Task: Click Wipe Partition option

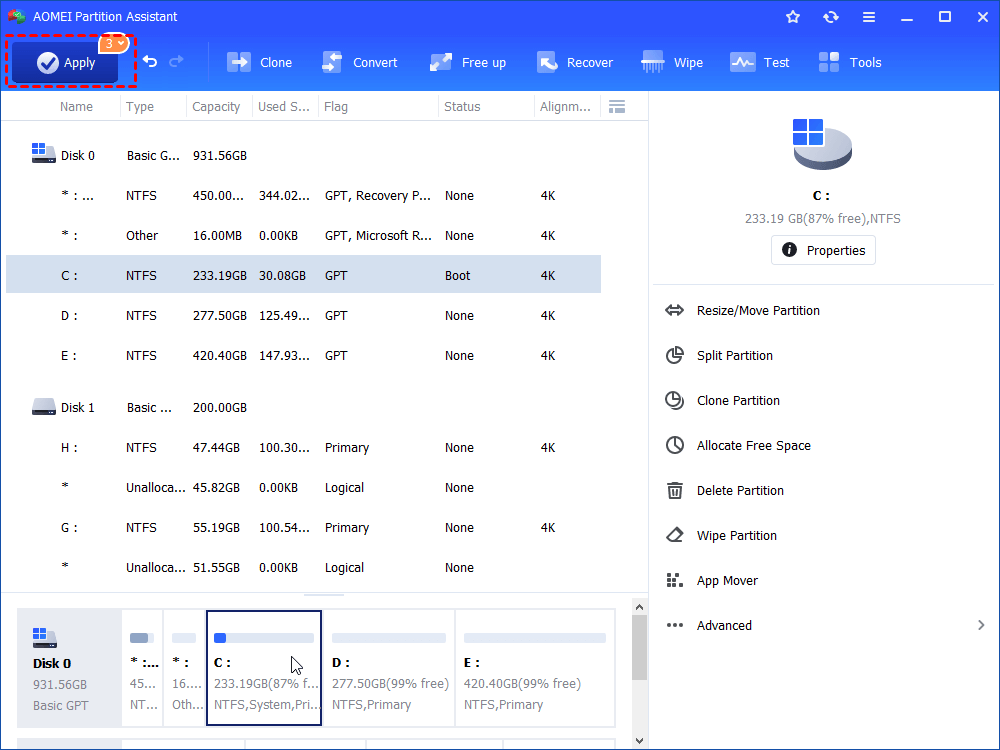Action: click(x=737, y=536)
